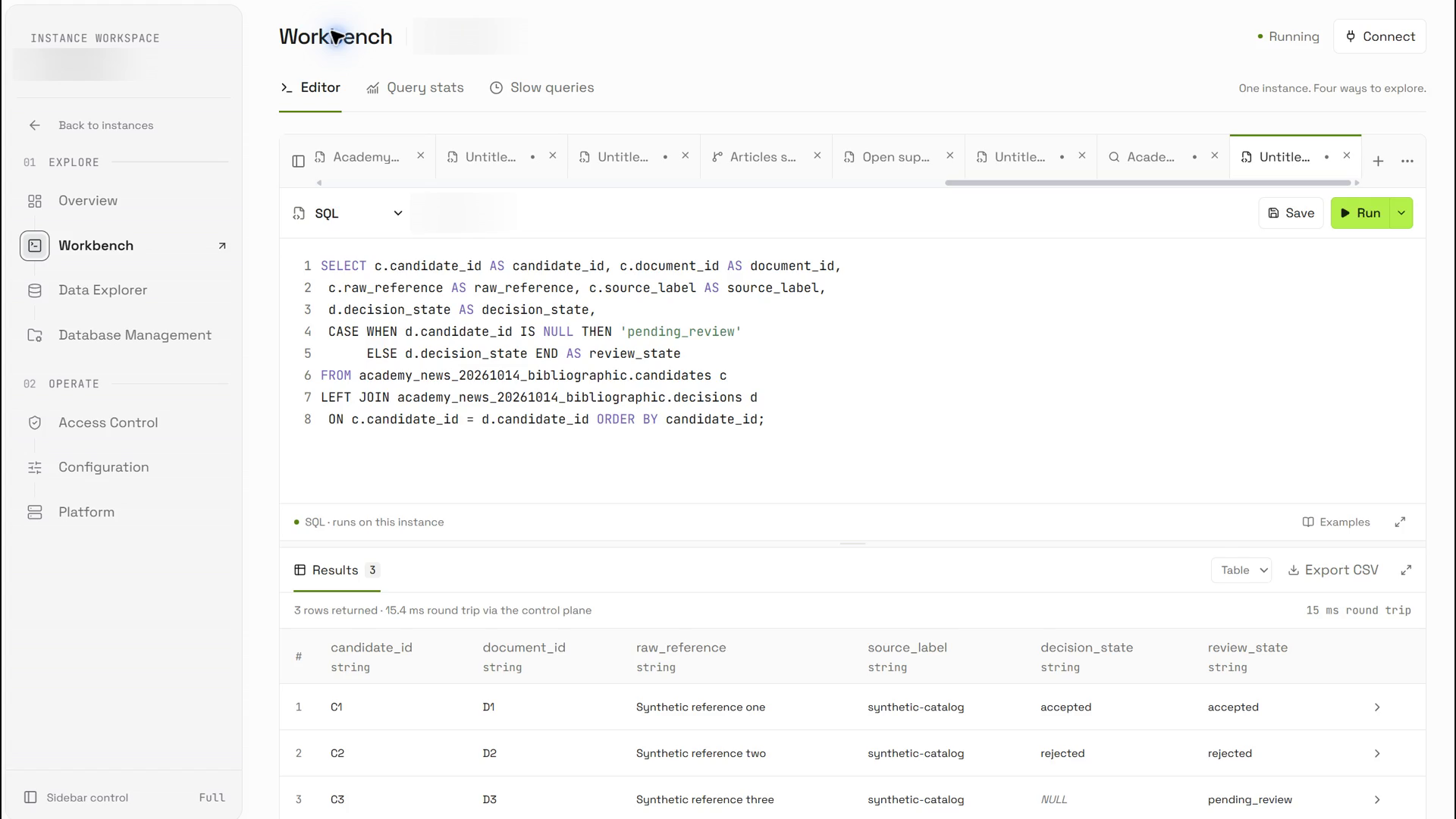Toggle the Sidebar control at bottom

(124, 798)
